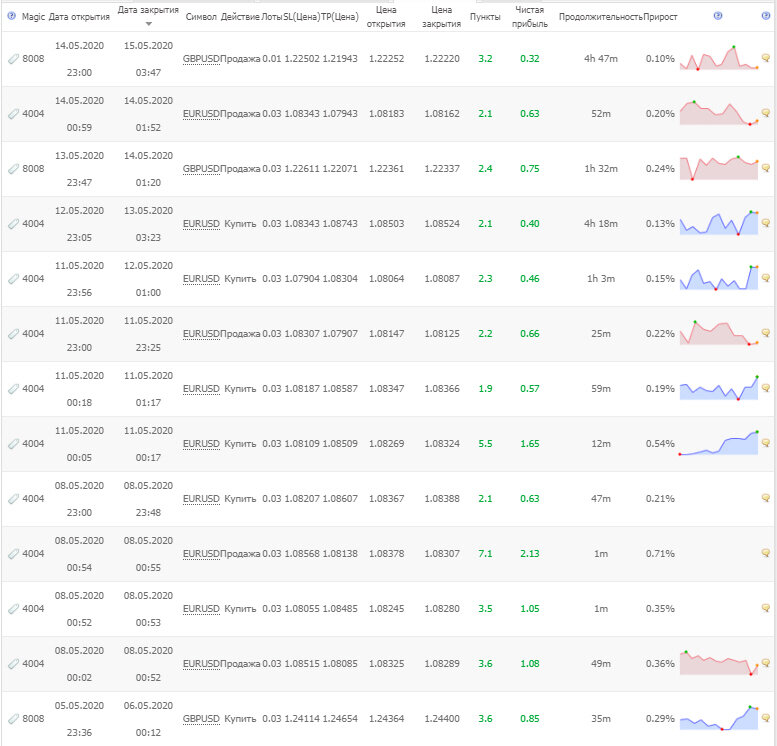
Task: Open EURUSD link in the 4h 18m row
Action: (201, 224)
